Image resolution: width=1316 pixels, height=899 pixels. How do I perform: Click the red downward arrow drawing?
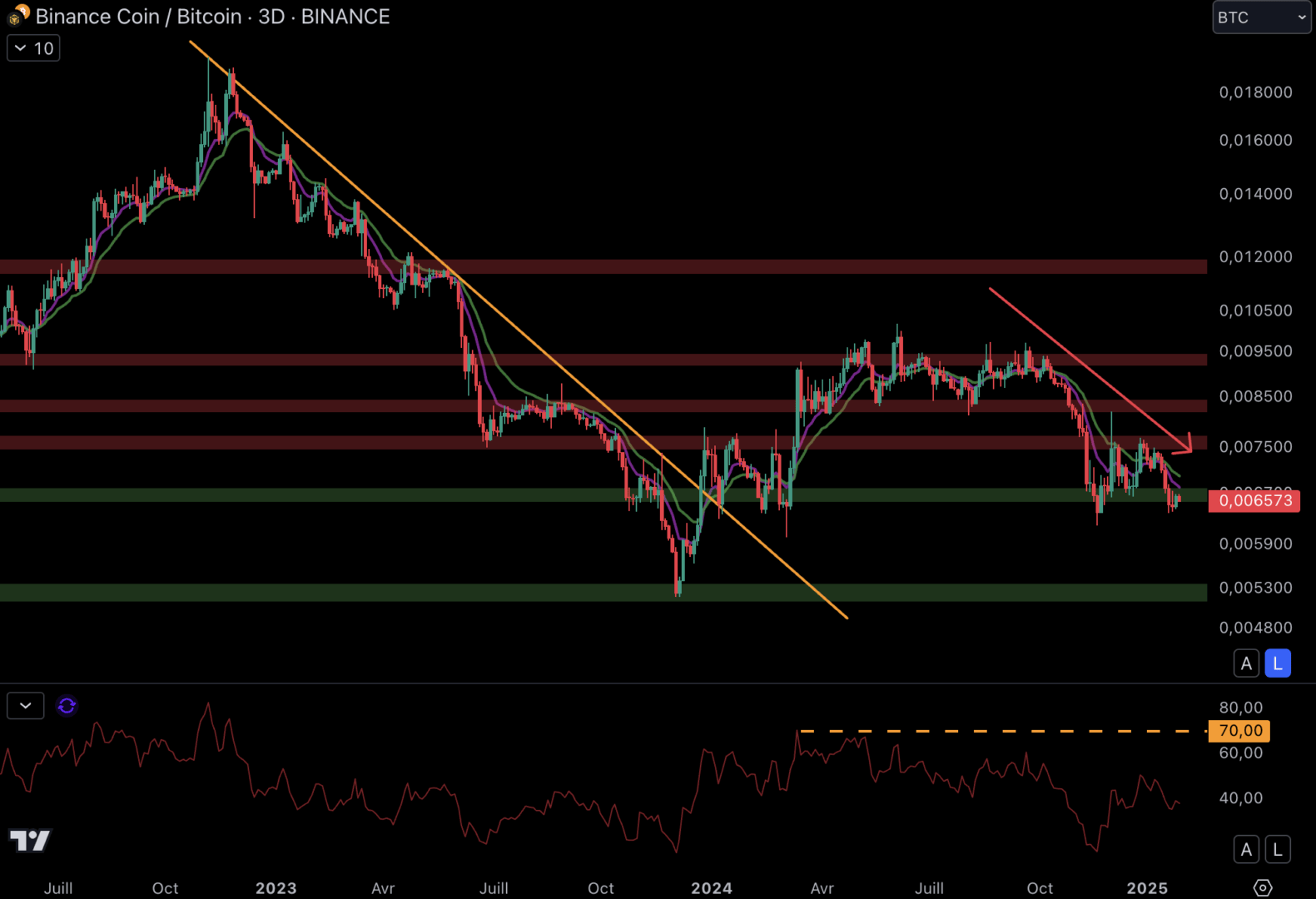1090,369
